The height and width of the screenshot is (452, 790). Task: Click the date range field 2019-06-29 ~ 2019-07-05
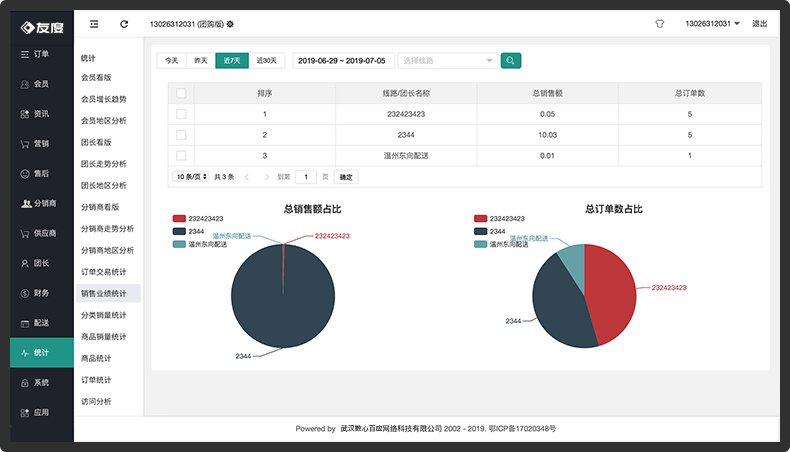(343, 60)
